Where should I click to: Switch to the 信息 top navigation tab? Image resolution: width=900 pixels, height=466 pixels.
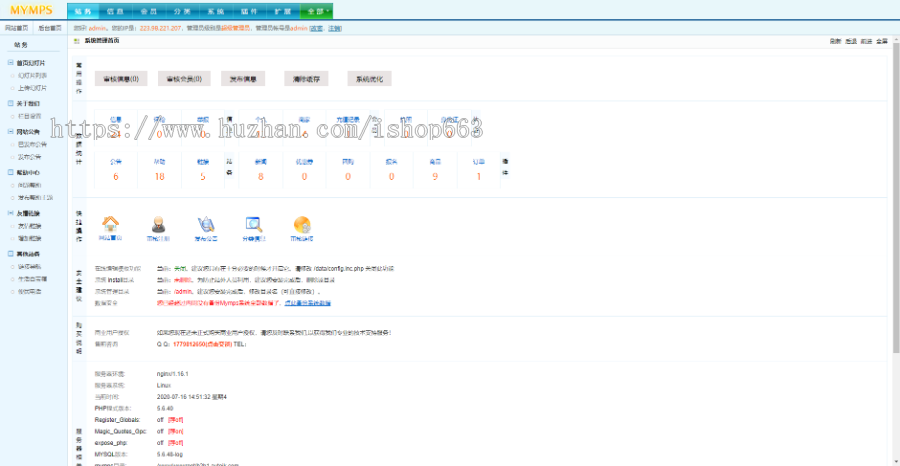(x=116, y=10)
